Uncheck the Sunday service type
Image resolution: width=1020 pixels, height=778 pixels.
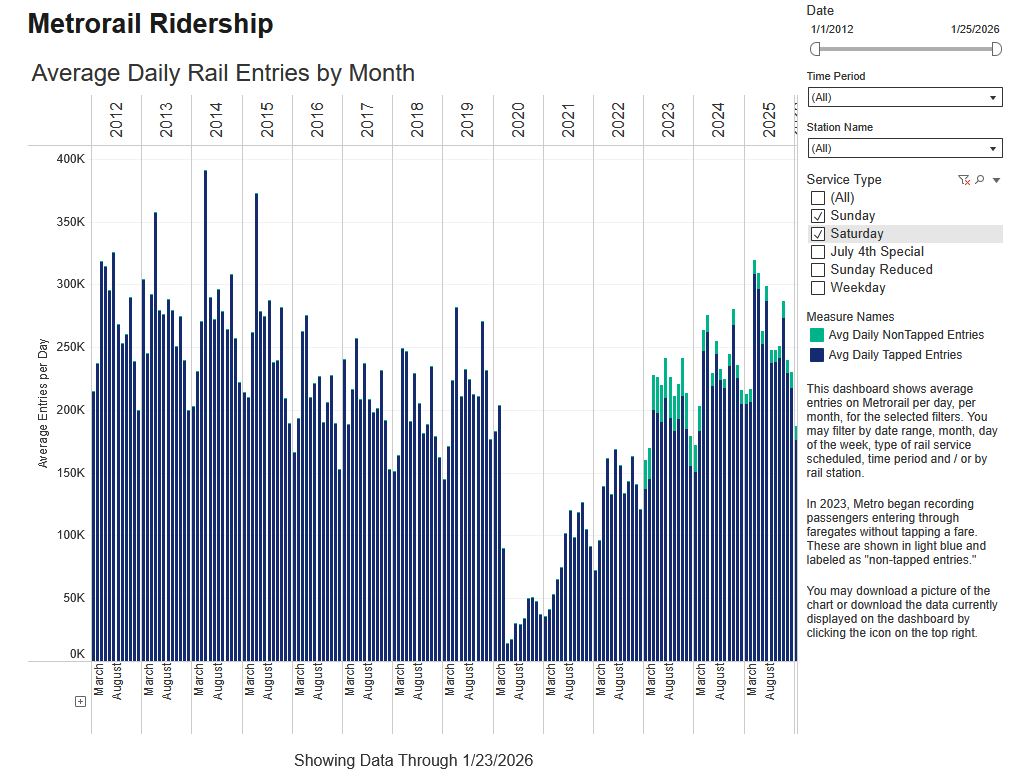[818, 216]
